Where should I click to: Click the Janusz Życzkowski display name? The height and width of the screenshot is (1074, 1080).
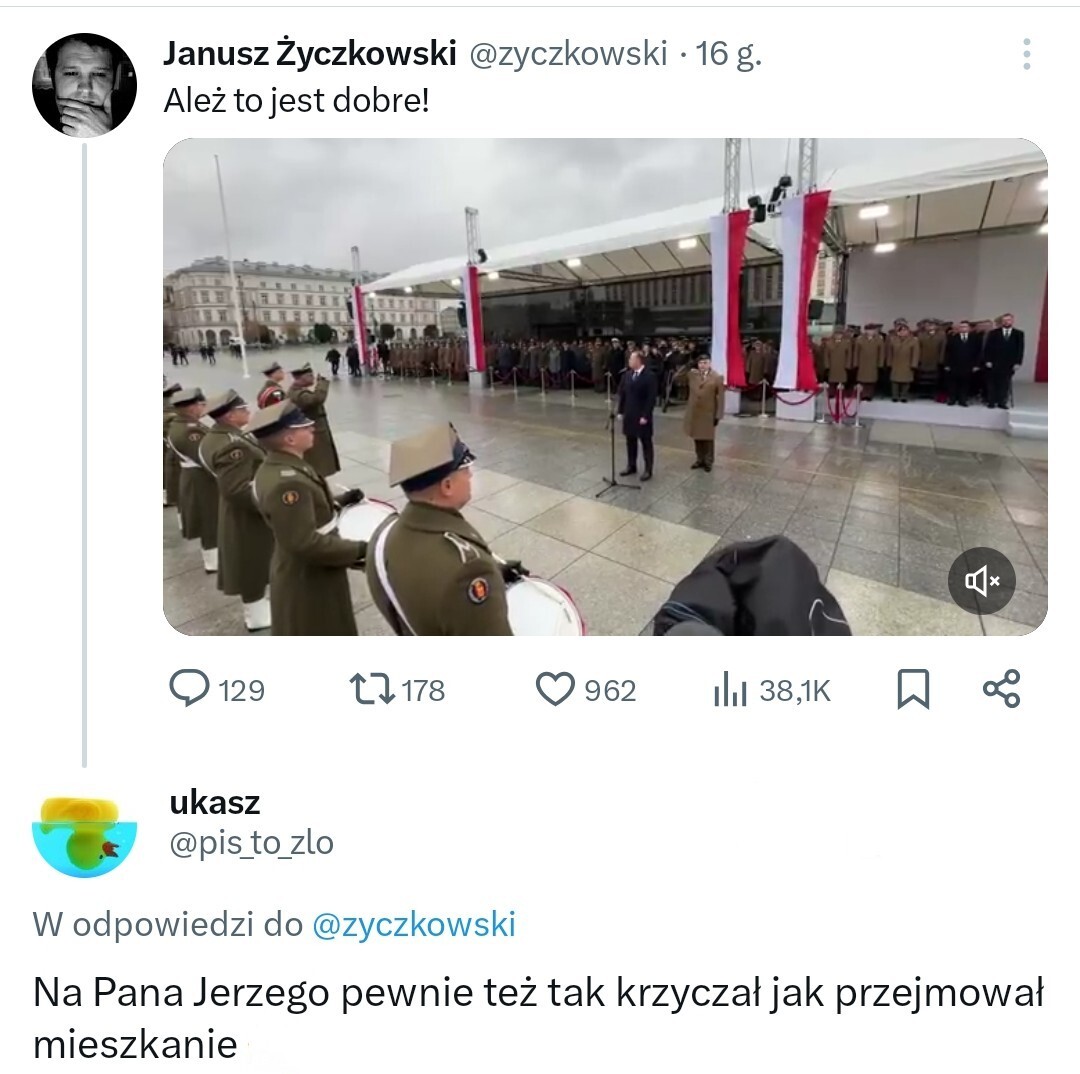[x=309, y=54]
